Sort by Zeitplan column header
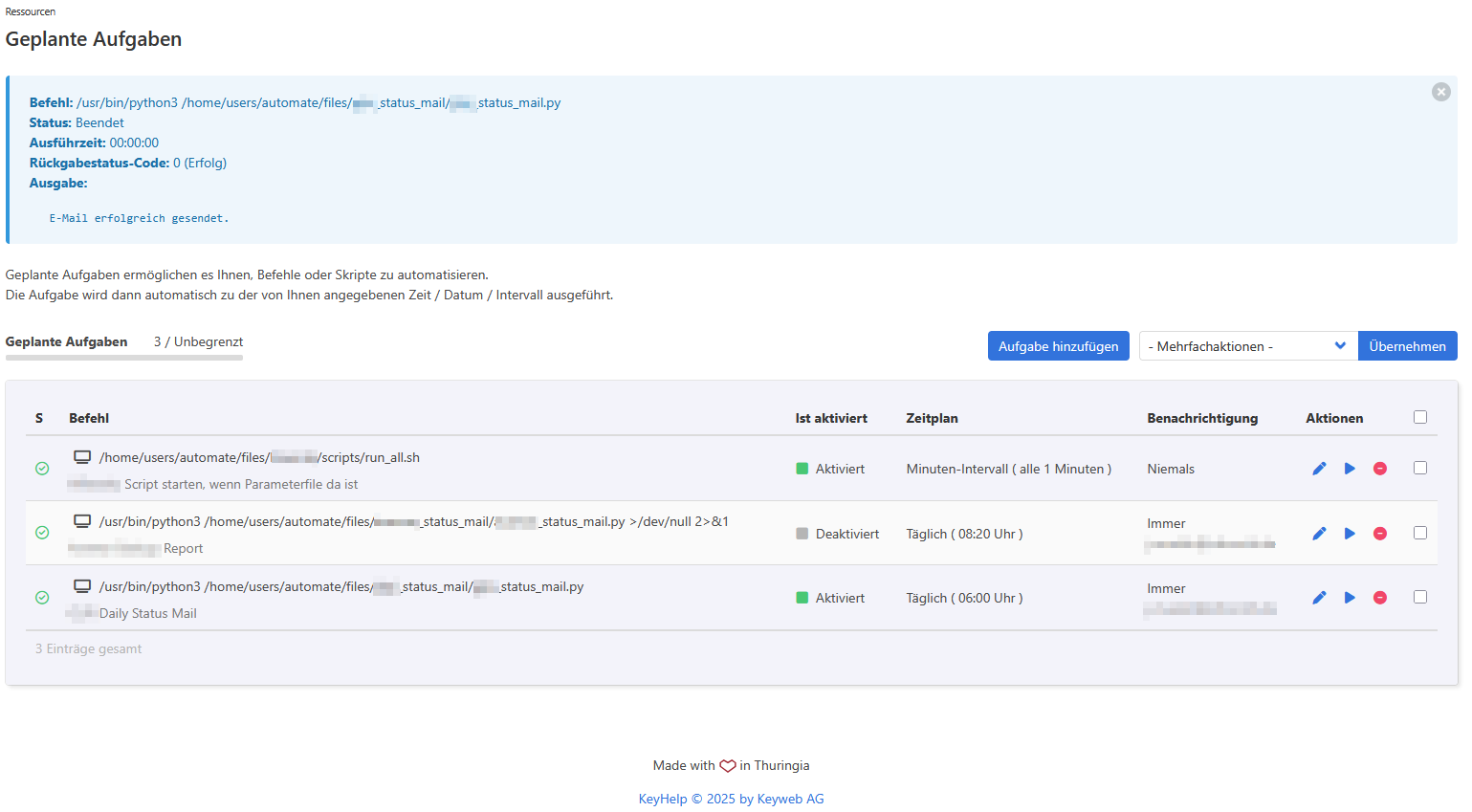 click(932, 418)
